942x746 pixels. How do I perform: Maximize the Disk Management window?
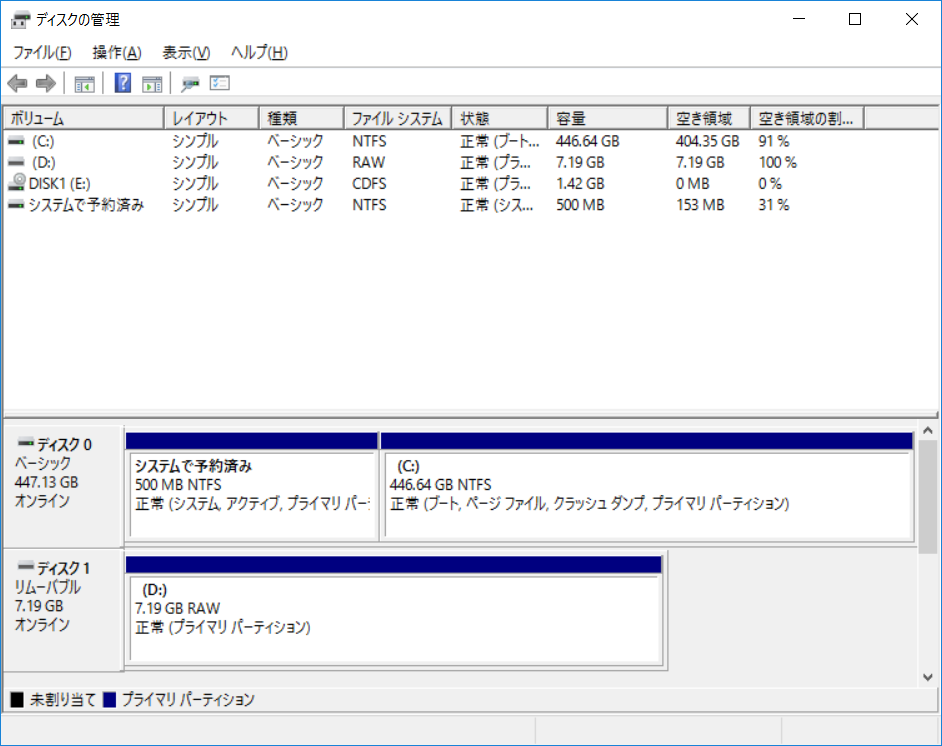click(855, 19)
